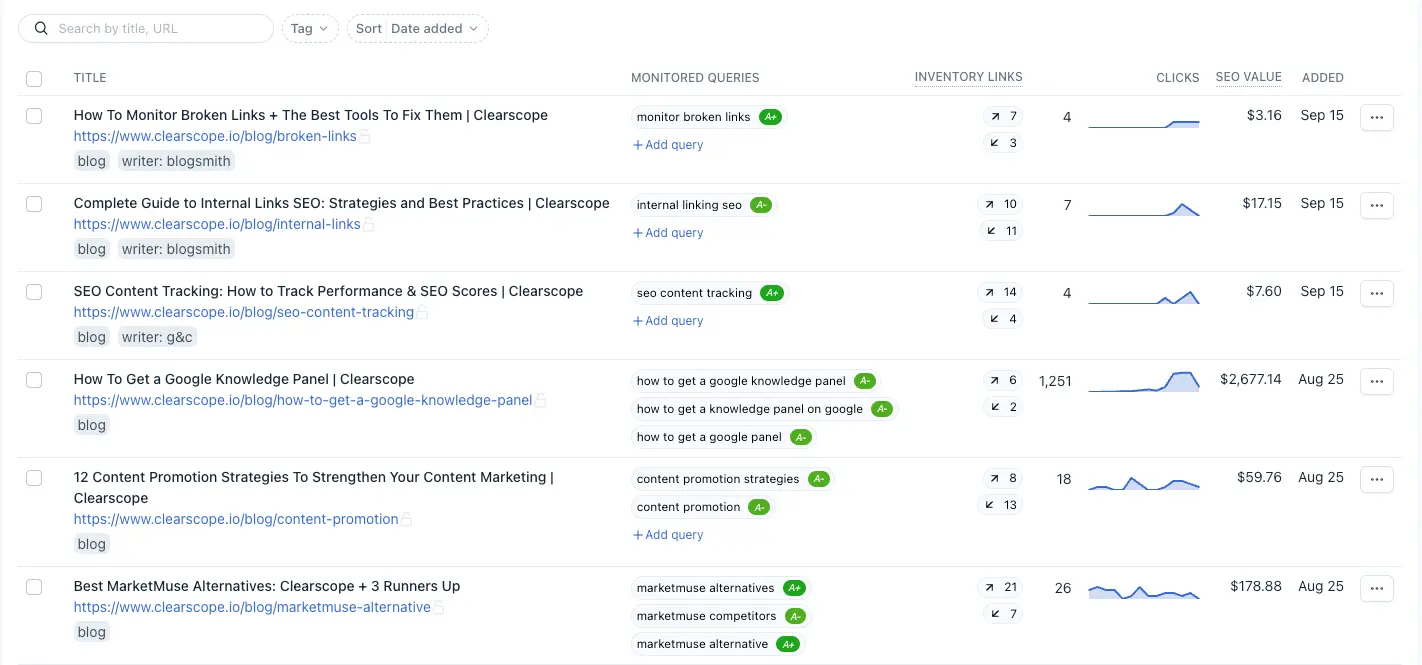Viewport: 1422px width, 665px height.
Task: Open the clearscope.io/blog/content-promotion link
Action: pos(236,520)
